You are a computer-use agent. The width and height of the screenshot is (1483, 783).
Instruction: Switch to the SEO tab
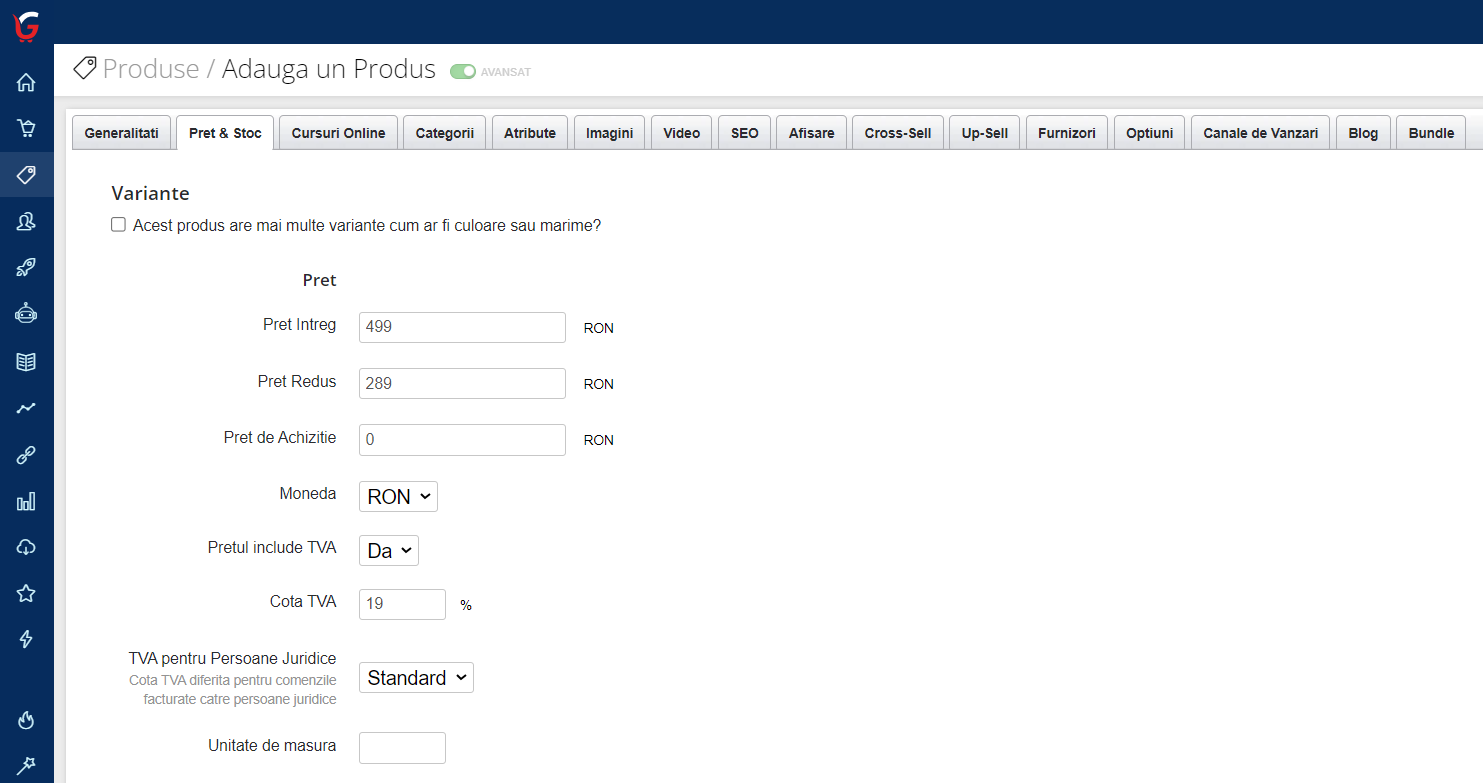744,131
